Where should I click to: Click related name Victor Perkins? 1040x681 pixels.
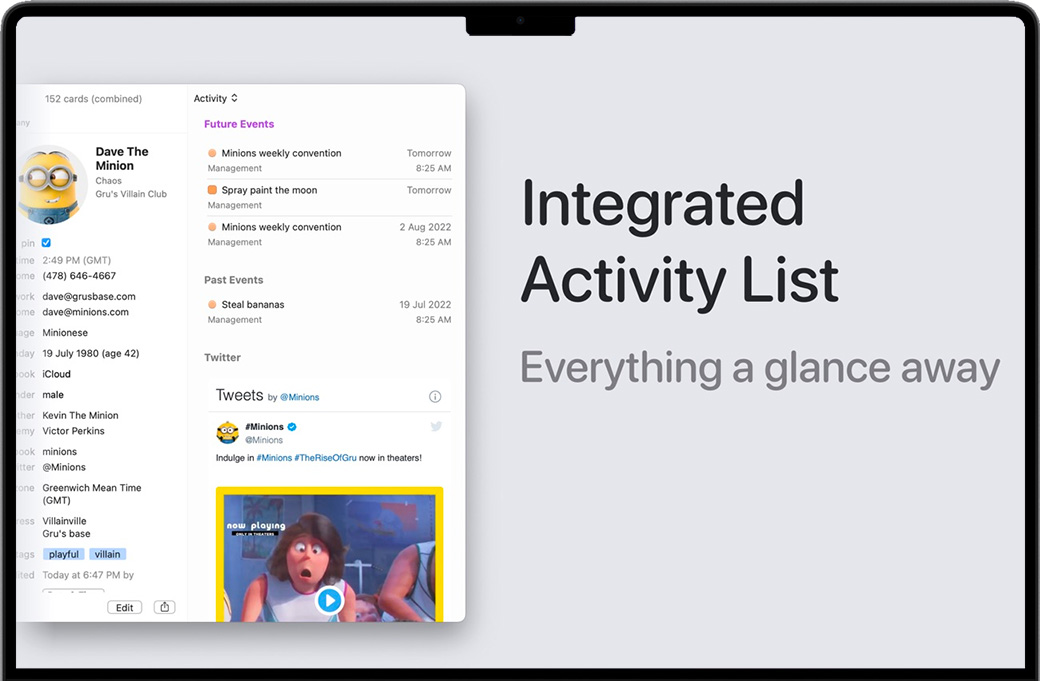point(74,431)
